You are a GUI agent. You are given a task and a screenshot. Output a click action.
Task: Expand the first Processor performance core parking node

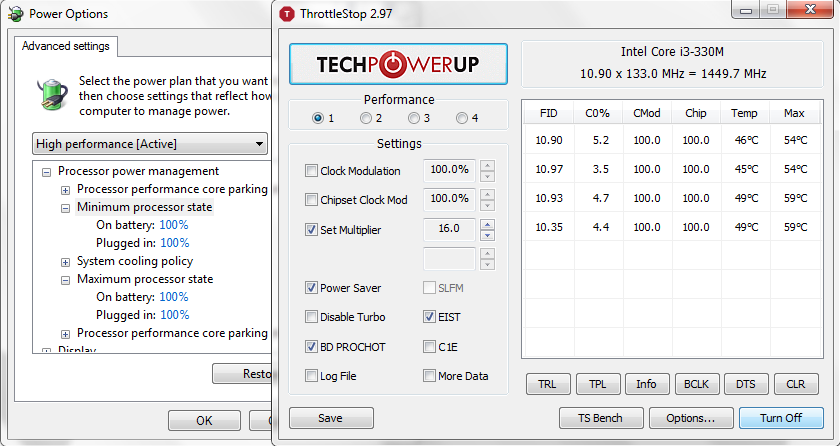pyautogui.click(x=65, y=190)
